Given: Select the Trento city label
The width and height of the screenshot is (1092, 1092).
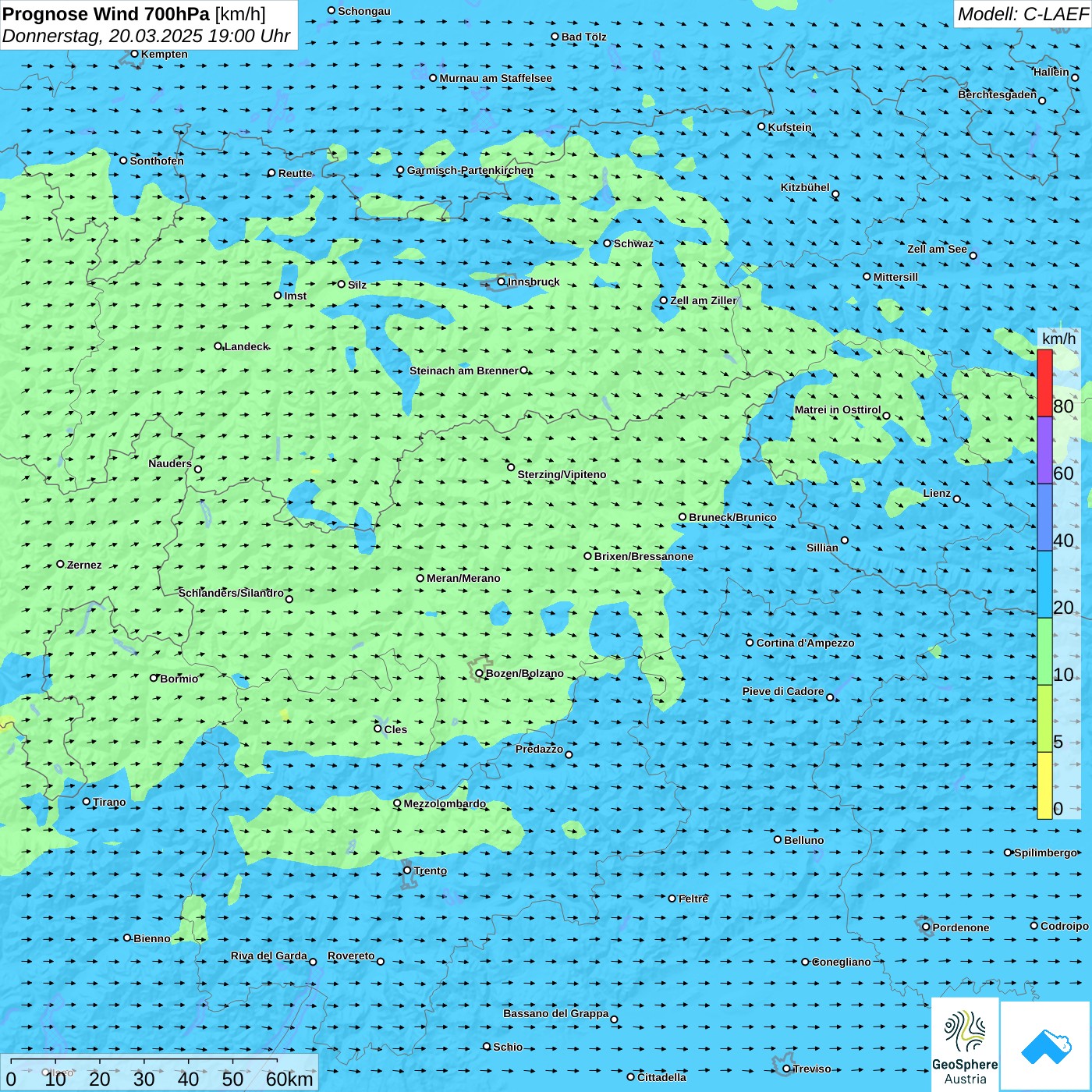Looking at the screenshot, I should [x=431, y=870].
